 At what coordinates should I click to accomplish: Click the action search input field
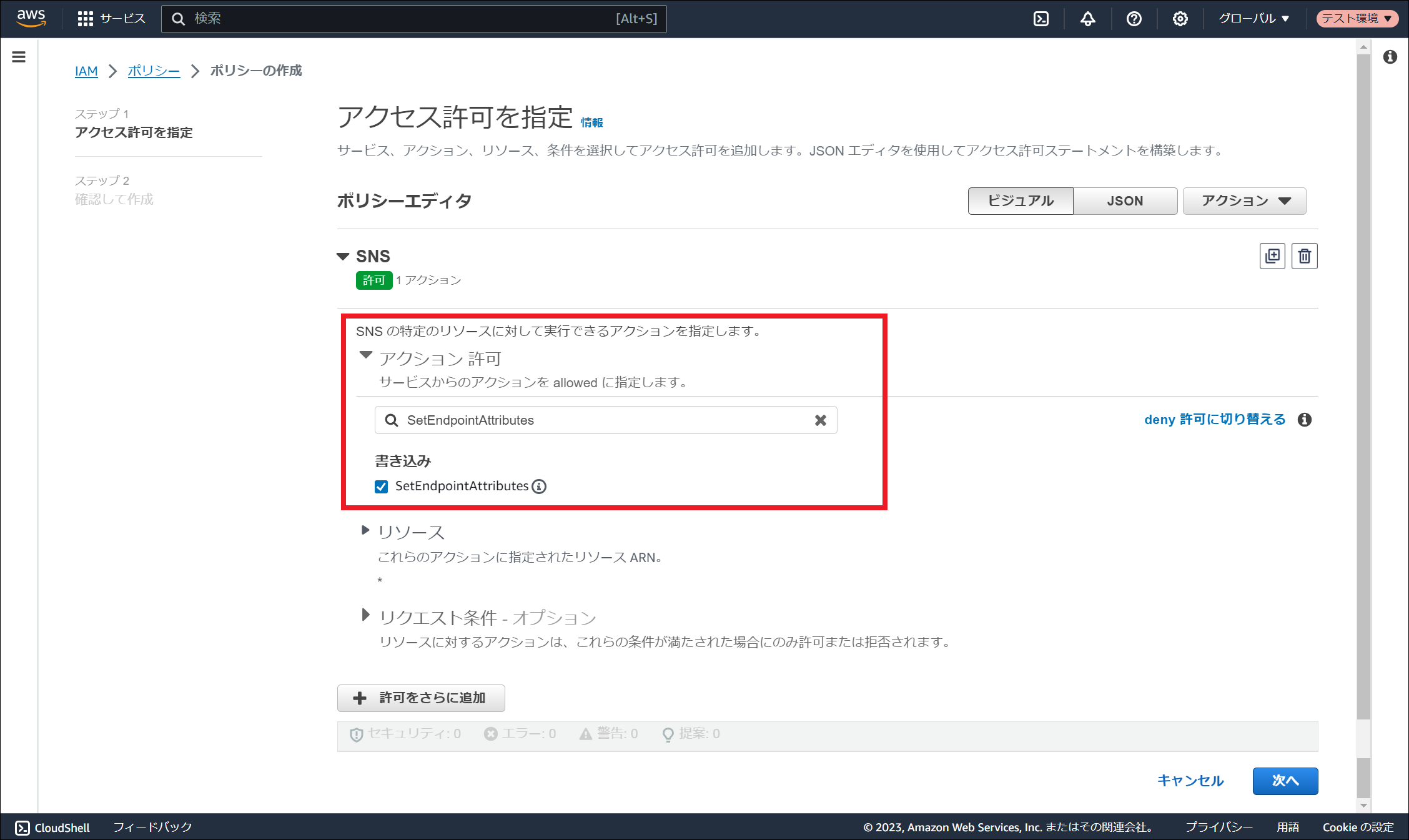(x=600, y=420)
